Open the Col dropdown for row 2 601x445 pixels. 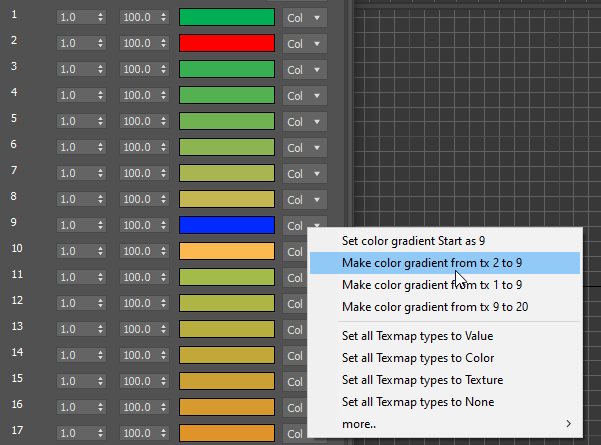point(304,44)
